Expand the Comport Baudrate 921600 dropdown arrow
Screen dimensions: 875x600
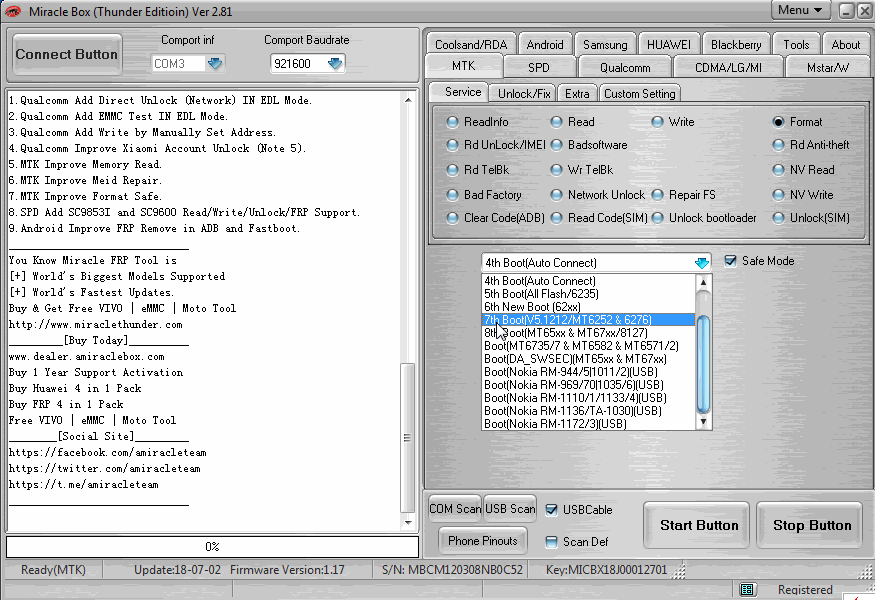[x=334, y=63]
